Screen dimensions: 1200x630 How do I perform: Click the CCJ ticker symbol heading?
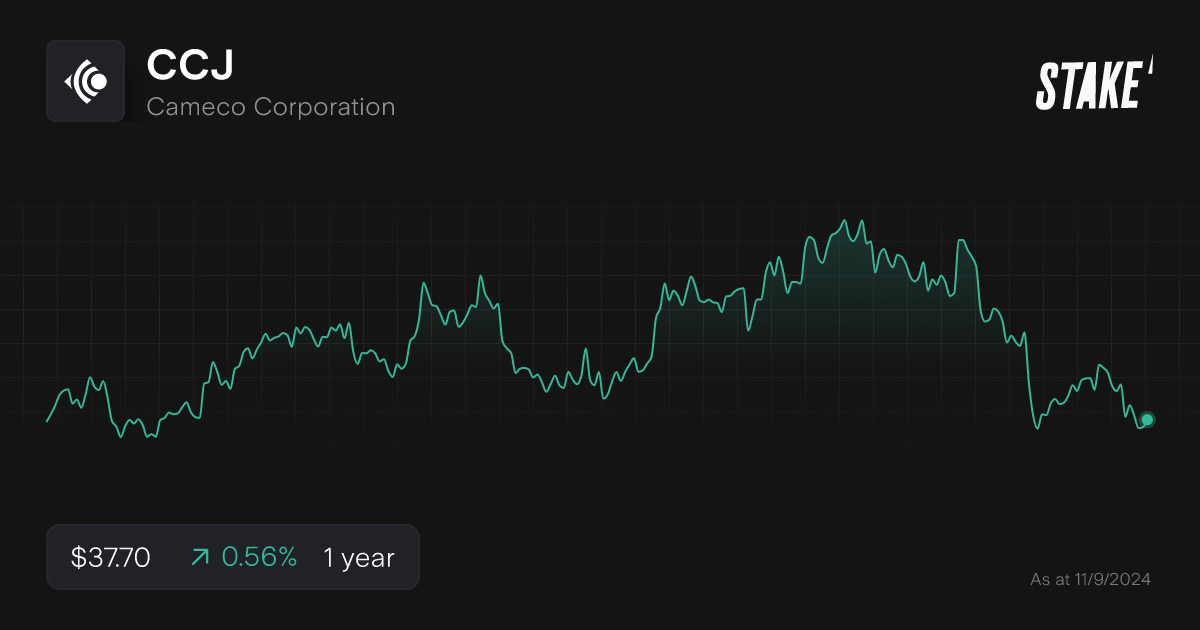(x=189, y=65)
